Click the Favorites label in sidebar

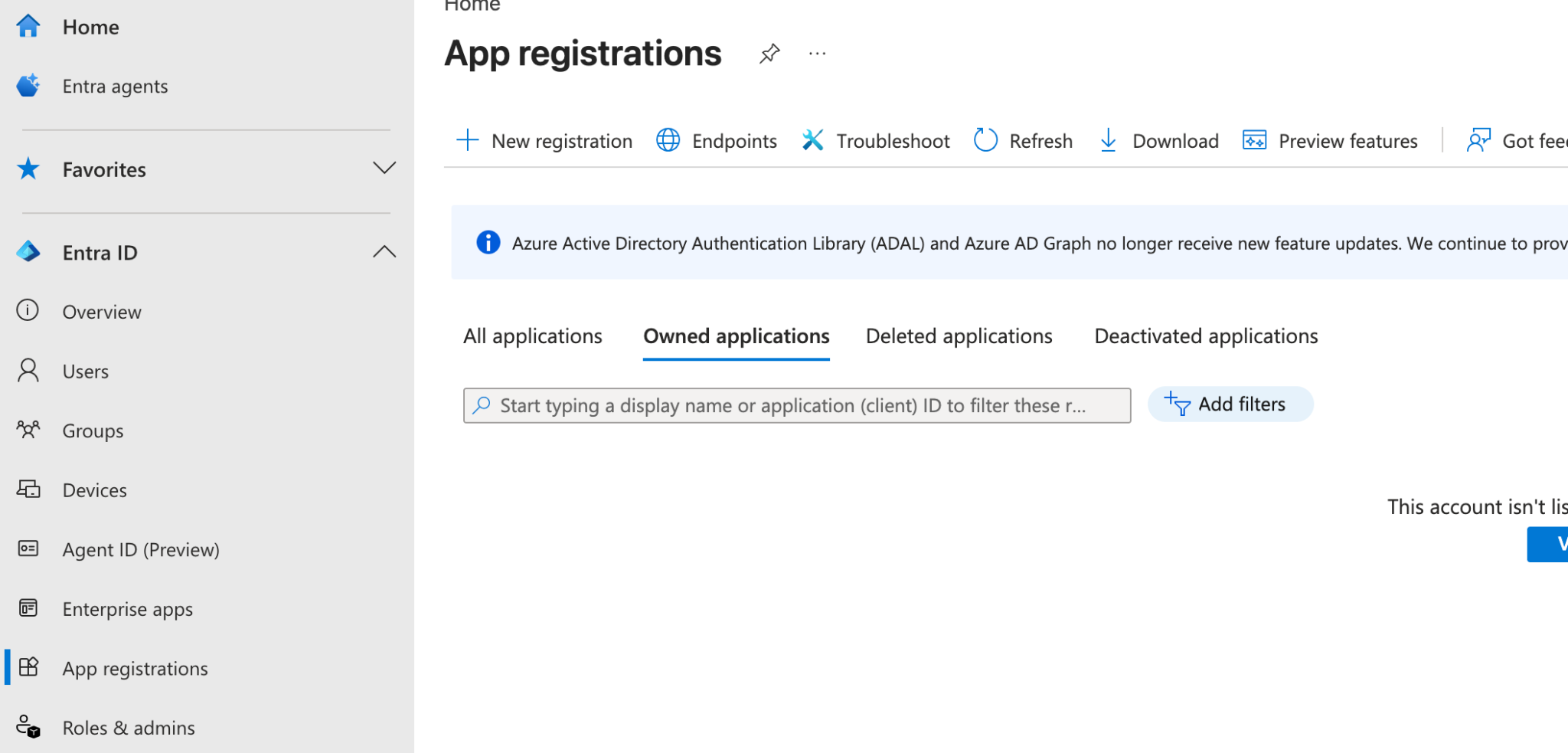pyautogui.click(x=104, y=169)
